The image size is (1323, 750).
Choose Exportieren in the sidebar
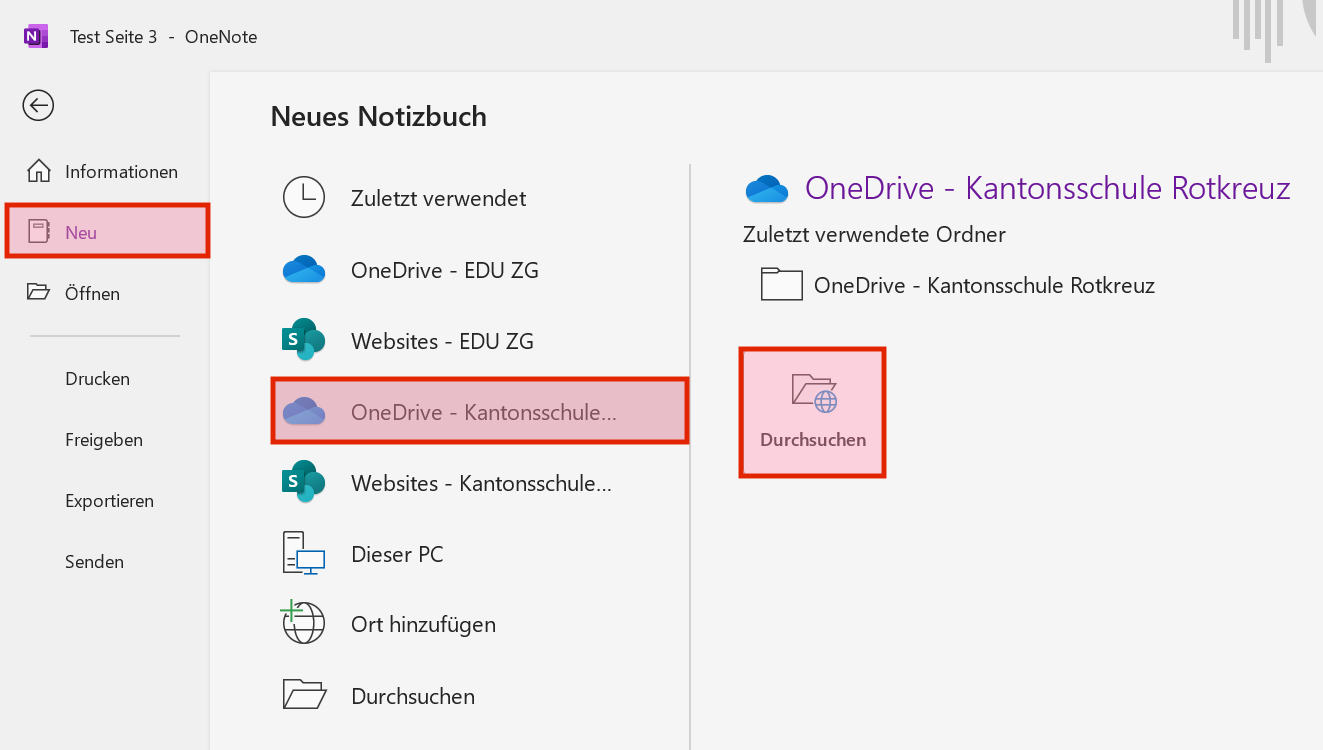109,501
